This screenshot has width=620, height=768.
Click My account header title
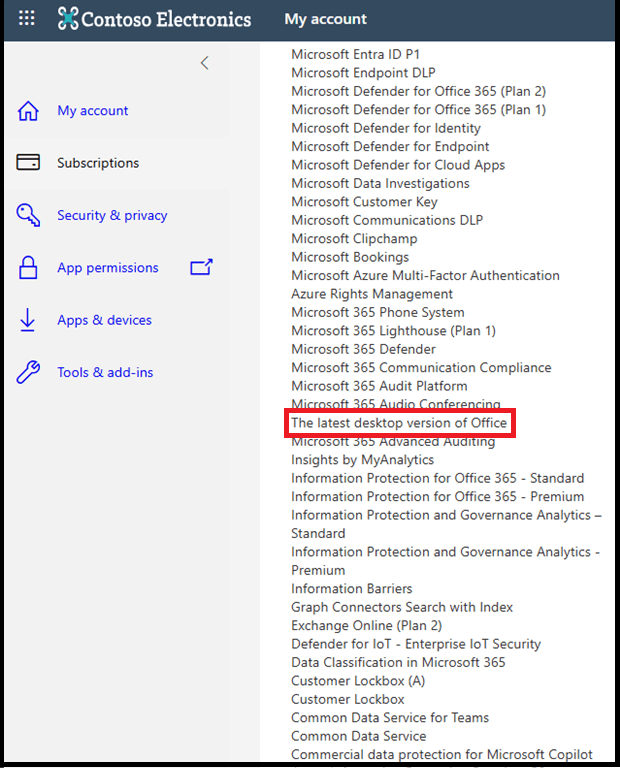point(326,19)
